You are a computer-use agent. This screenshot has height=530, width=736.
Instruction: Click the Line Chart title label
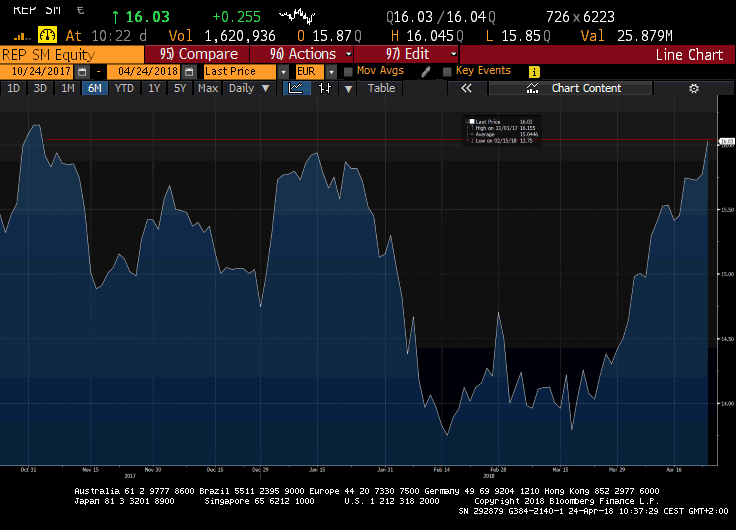pos(689,55)
